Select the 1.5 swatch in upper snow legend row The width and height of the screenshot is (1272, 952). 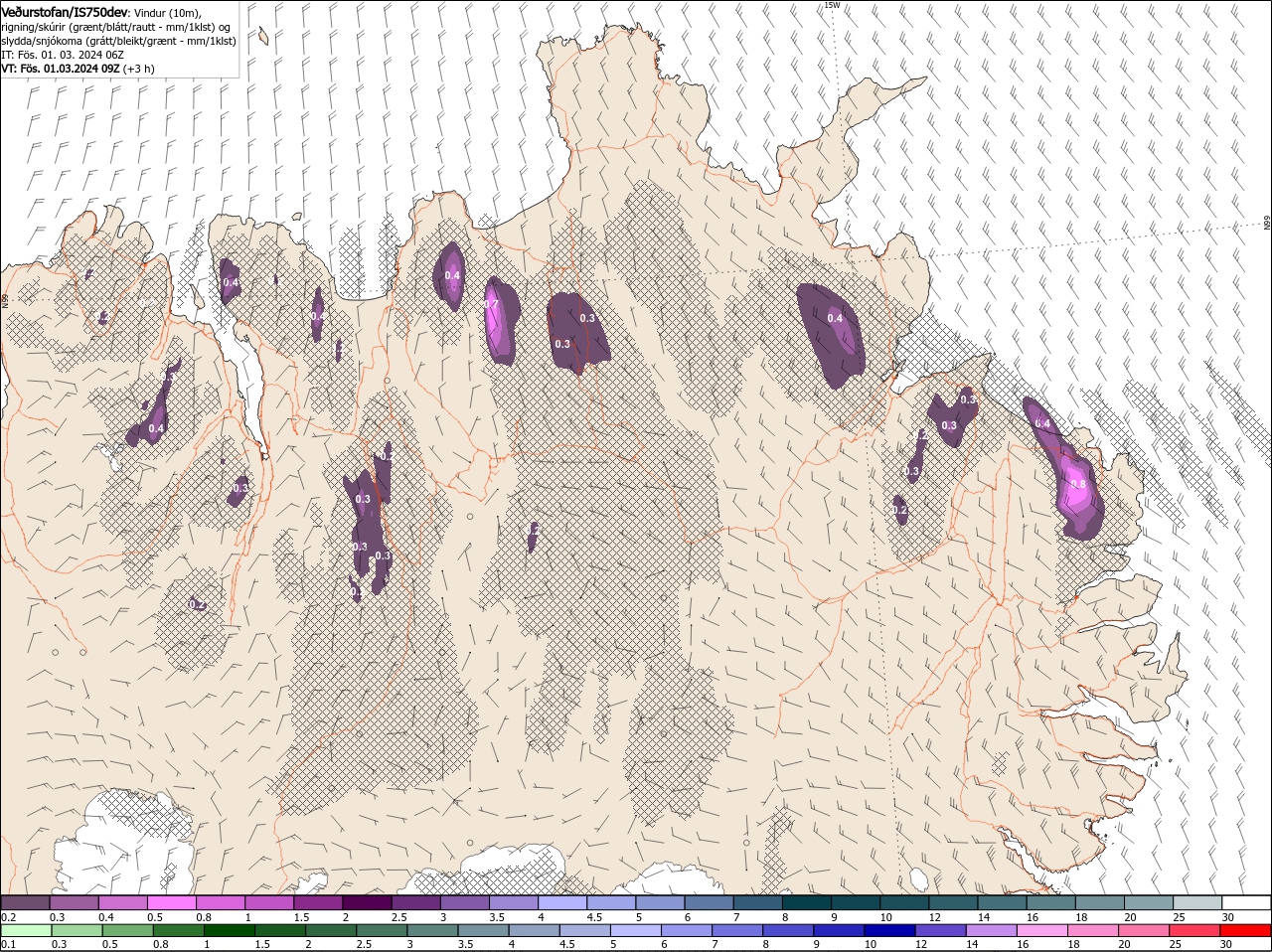click(x=318, y=902)
